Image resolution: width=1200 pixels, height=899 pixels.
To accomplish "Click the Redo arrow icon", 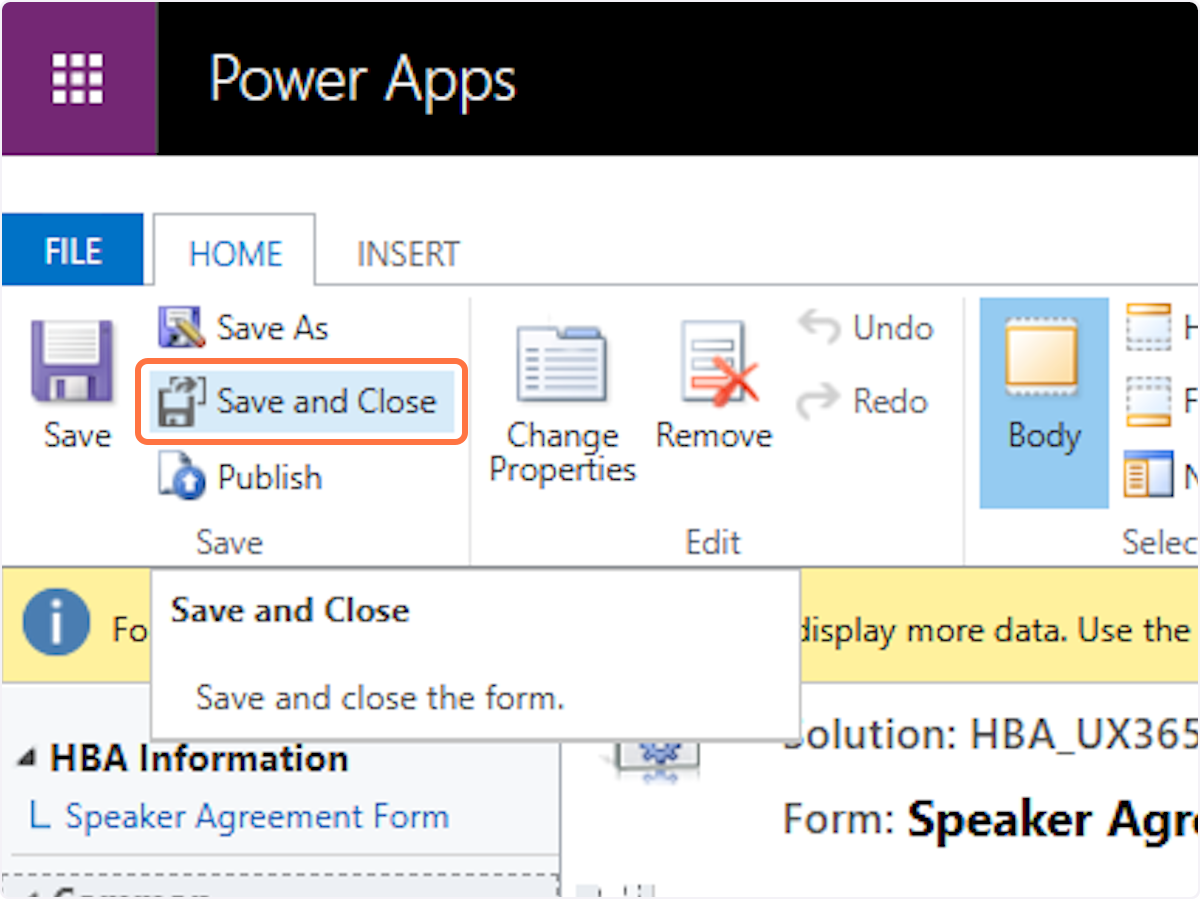I will (x=819, y=401).
